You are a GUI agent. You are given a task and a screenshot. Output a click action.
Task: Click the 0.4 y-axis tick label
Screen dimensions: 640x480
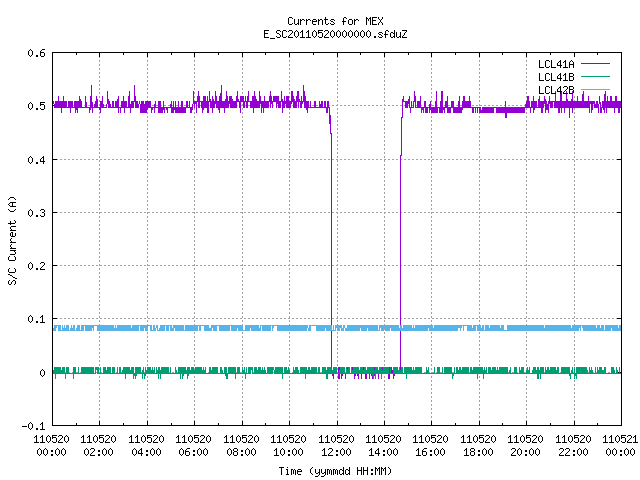[x=36, y=160]
